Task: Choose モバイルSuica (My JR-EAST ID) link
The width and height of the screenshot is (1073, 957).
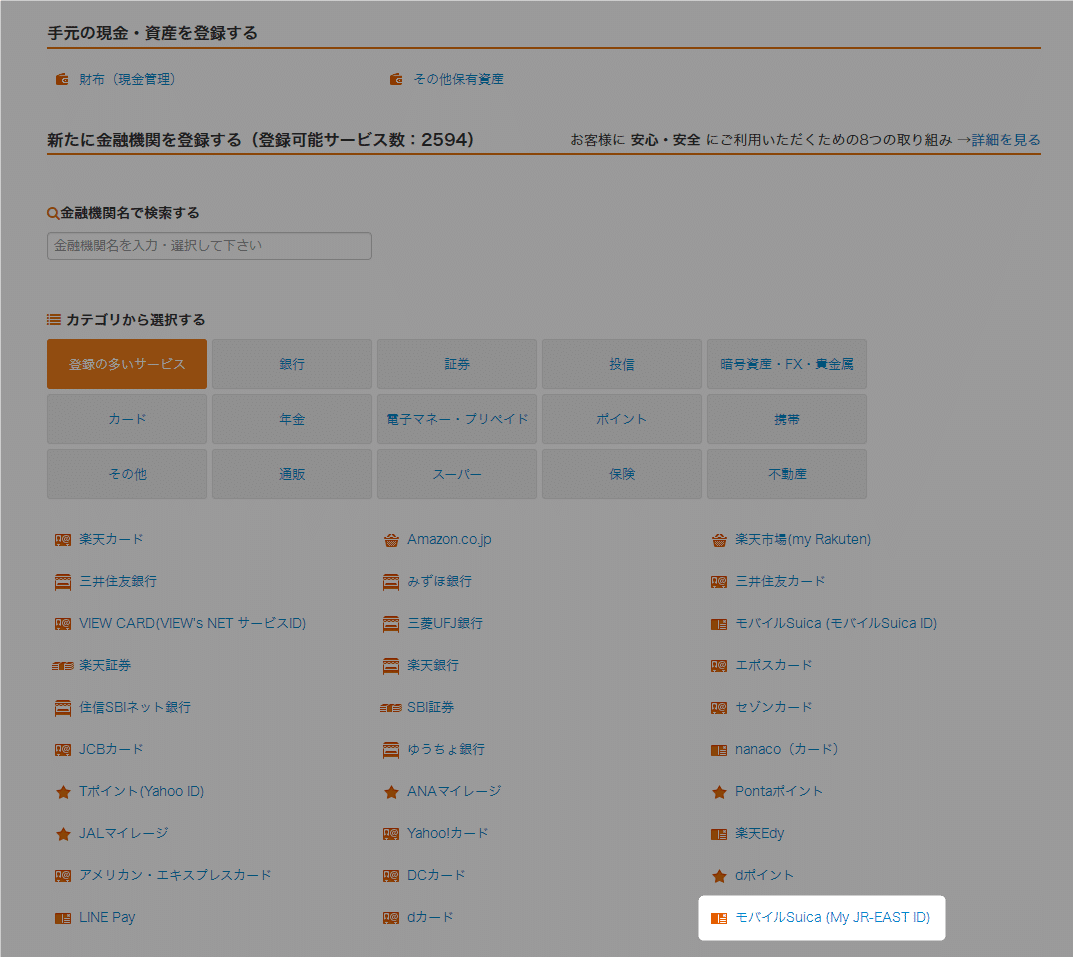Action: (832, 917)
